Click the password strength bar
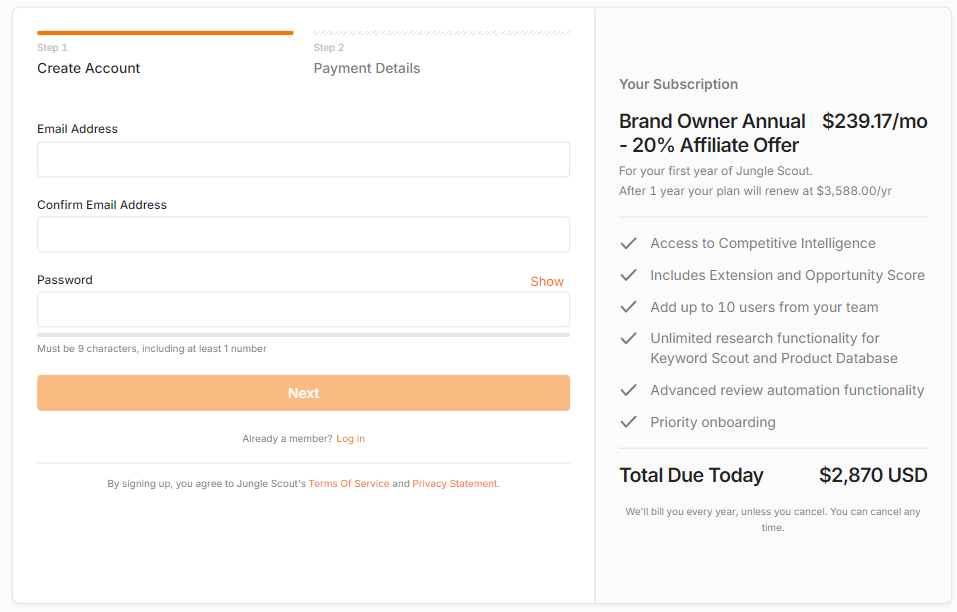Viewport: 957px width, 612px height. click(x=303, y=335)
